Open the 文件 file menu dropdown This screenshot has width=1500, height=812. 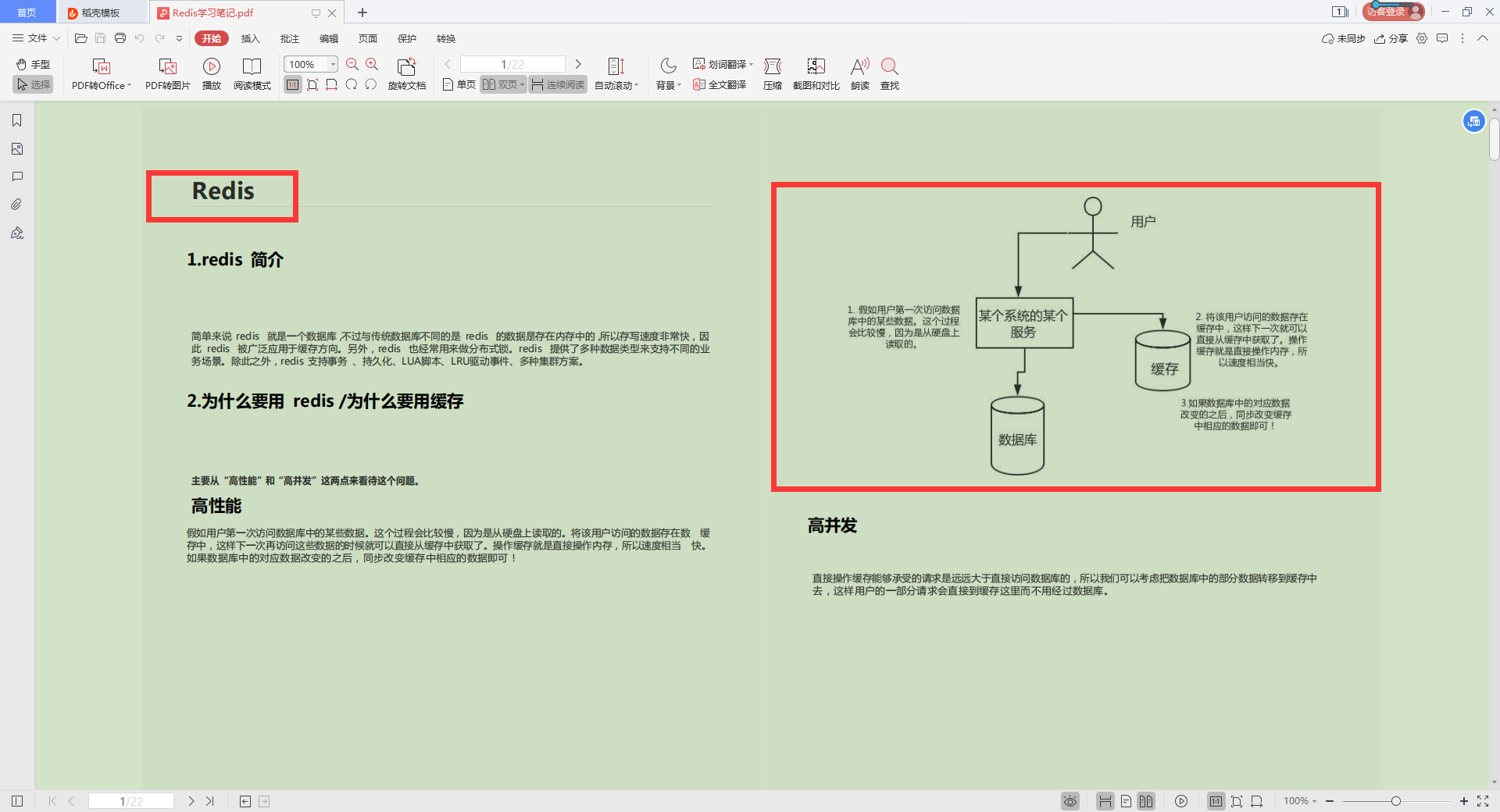(x=36, y=38)
